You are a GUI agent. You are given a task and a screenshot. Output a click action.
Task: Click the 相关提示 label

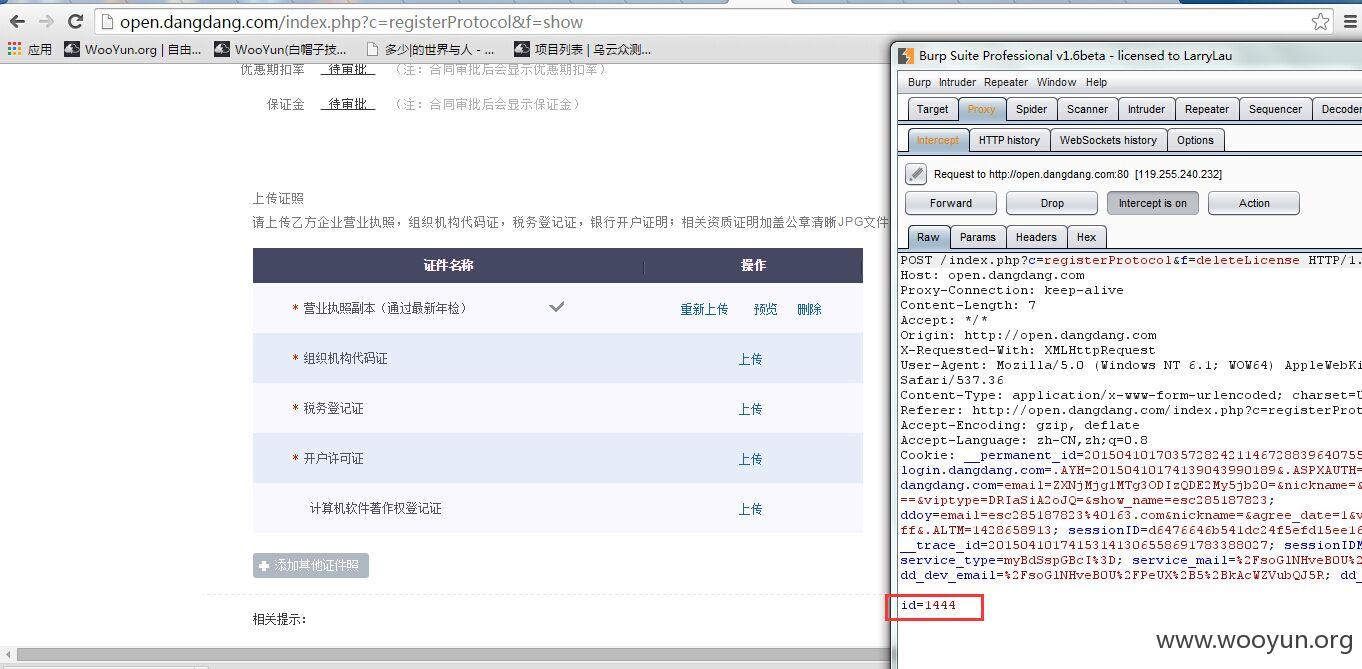click(279, 620)
